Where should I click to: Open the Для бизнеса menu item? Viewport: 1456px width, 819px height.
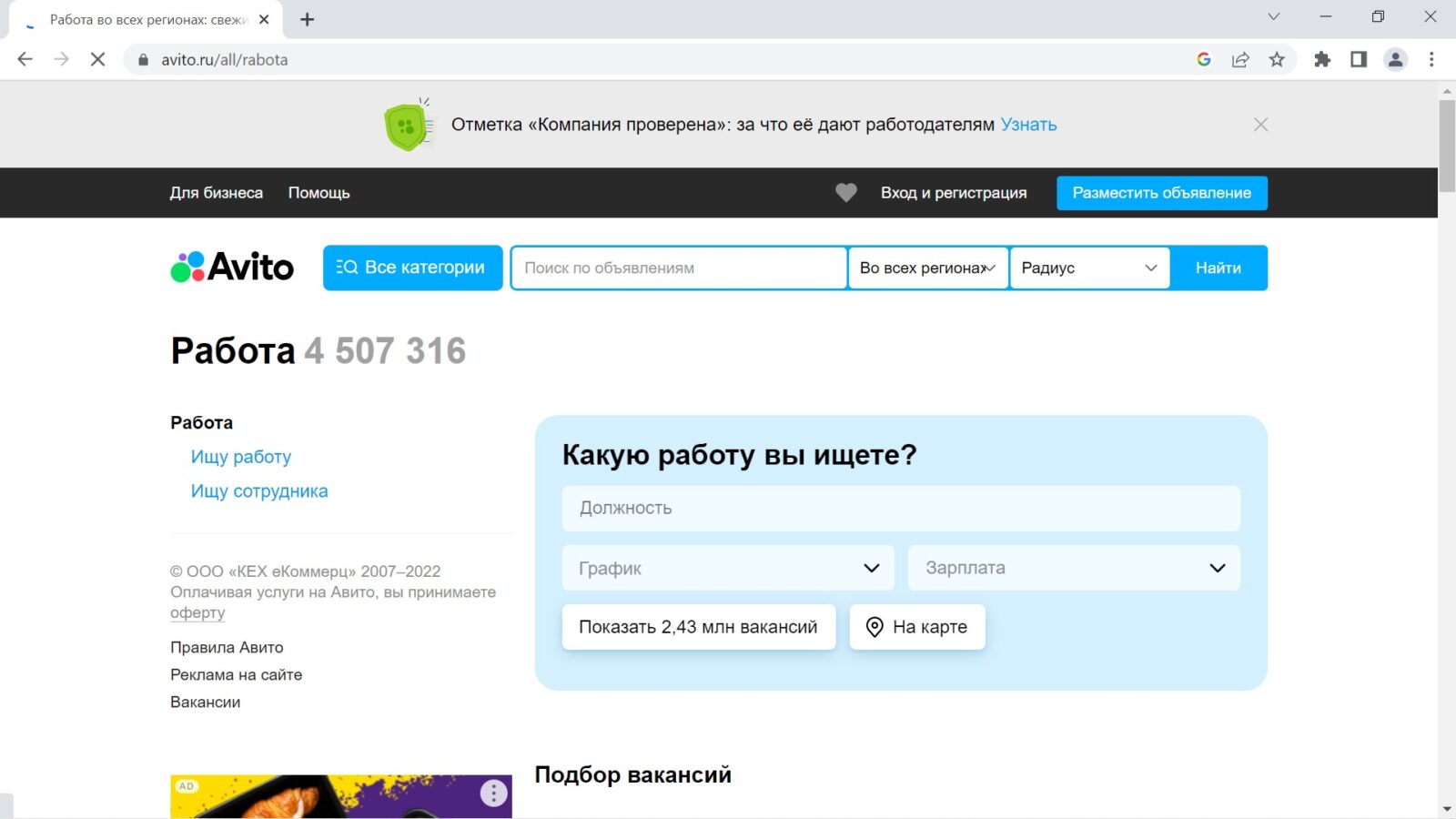click(217, 193)
